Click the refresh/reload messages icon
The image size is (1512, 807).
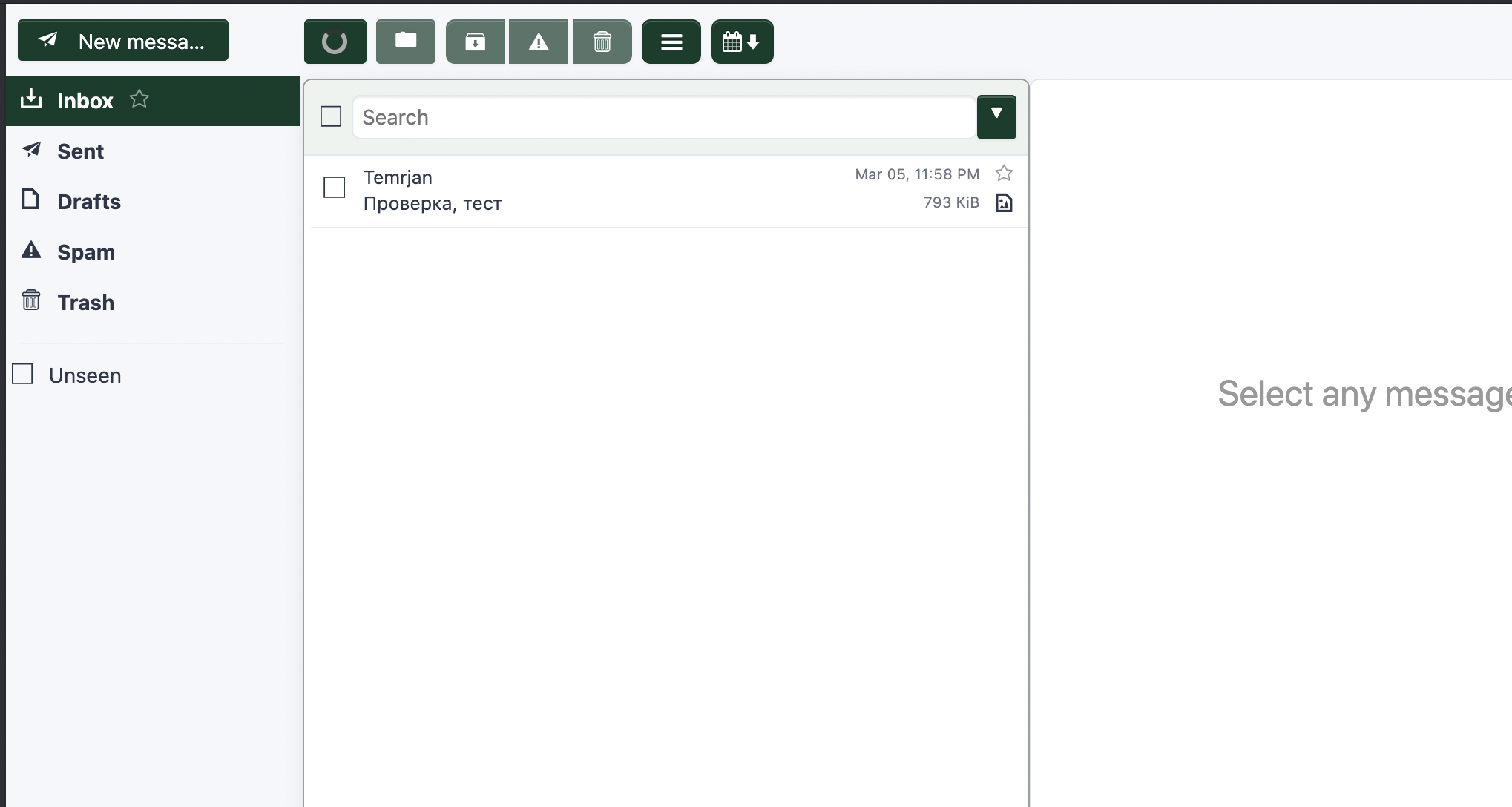(x=335, y=41)
